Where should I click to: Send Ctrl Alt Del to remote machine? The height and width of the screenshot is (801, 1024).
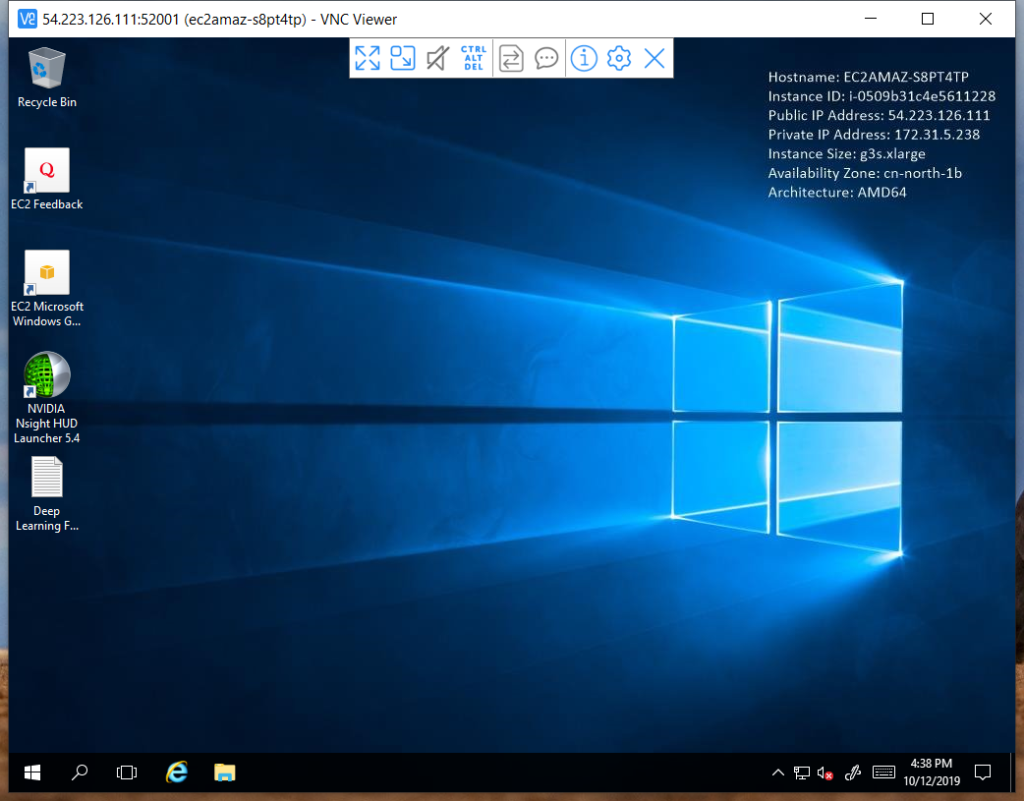(x=474, y=58)
